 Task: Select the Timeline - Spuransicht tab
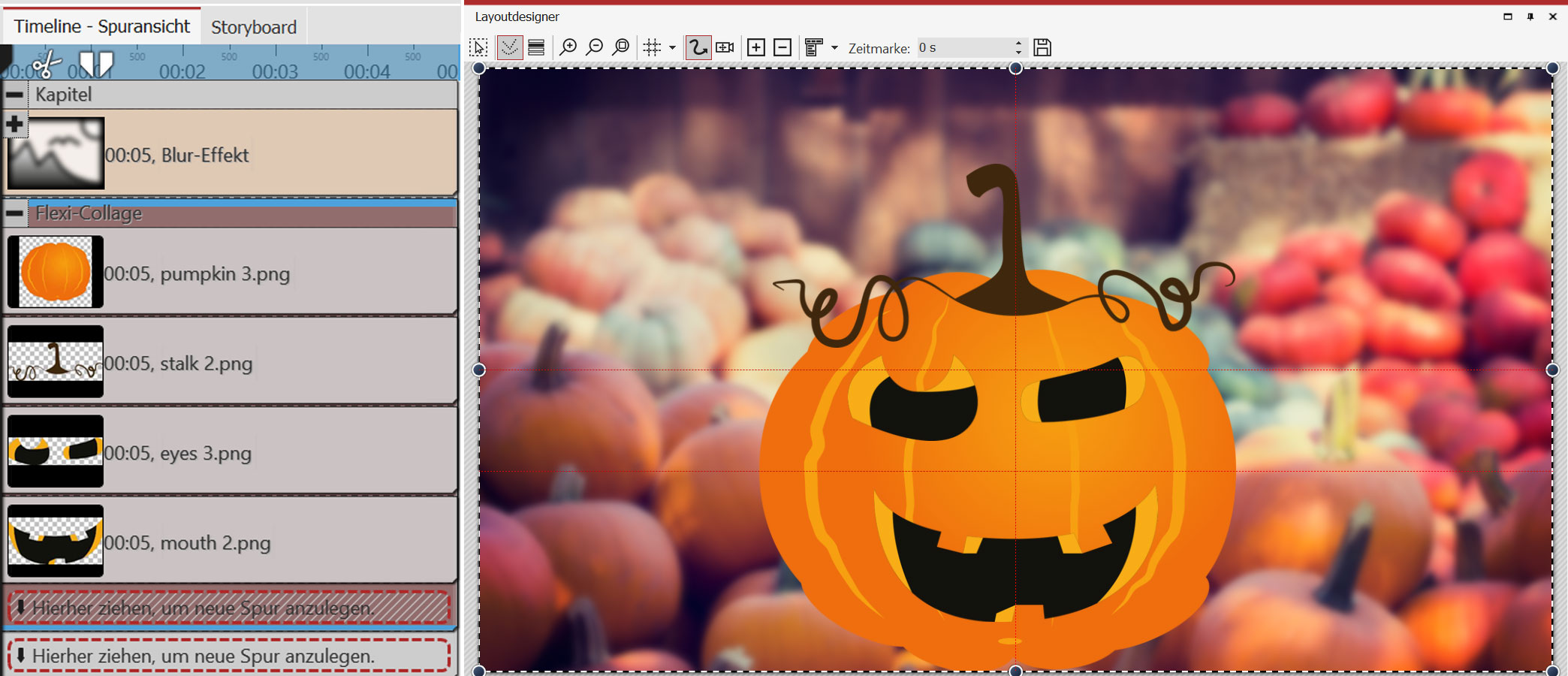102,26
